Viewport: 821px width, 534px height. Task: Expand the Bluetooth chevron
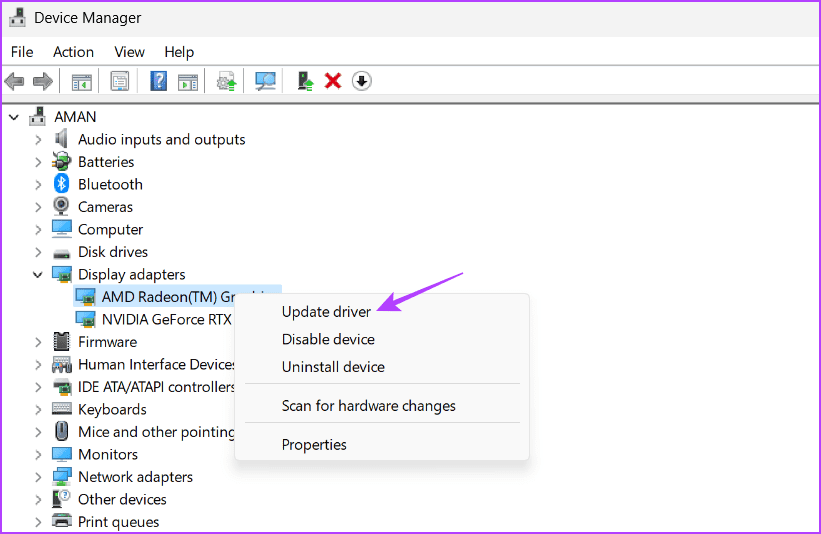38,185
